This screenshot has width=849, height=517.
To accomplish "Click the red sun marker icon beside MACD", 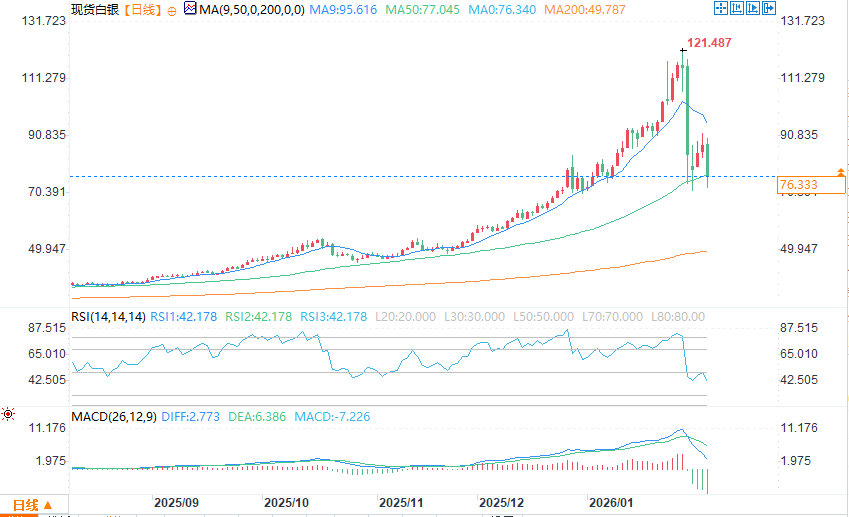I will point(8,415).
